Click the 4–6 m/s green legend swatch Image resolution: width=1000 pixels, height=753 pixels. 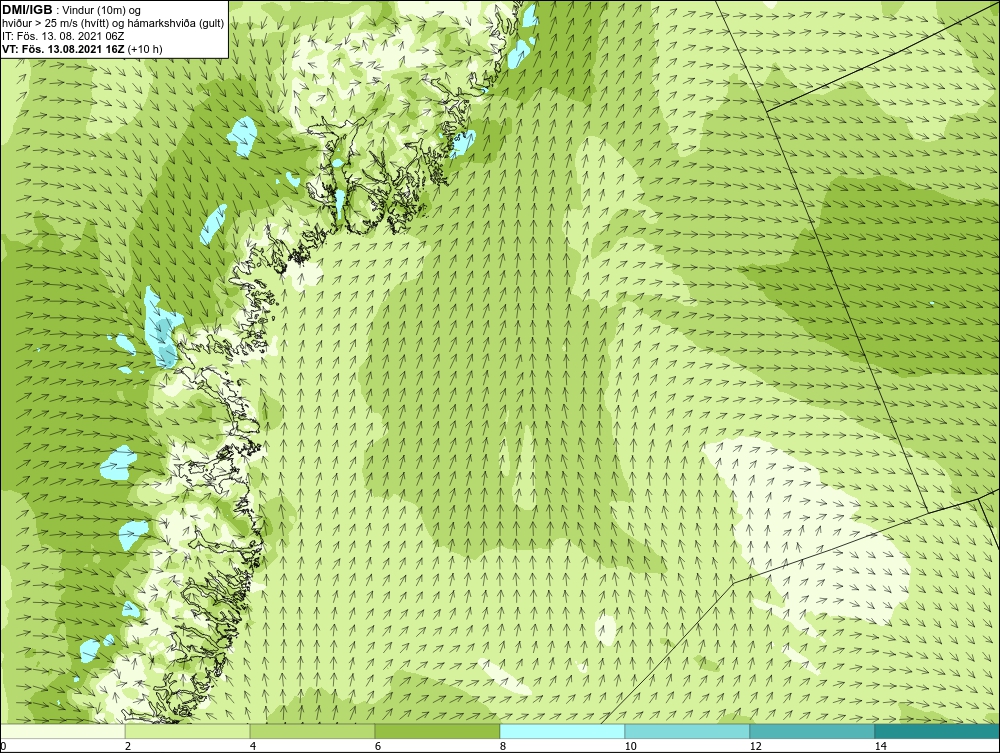(312, 731)
